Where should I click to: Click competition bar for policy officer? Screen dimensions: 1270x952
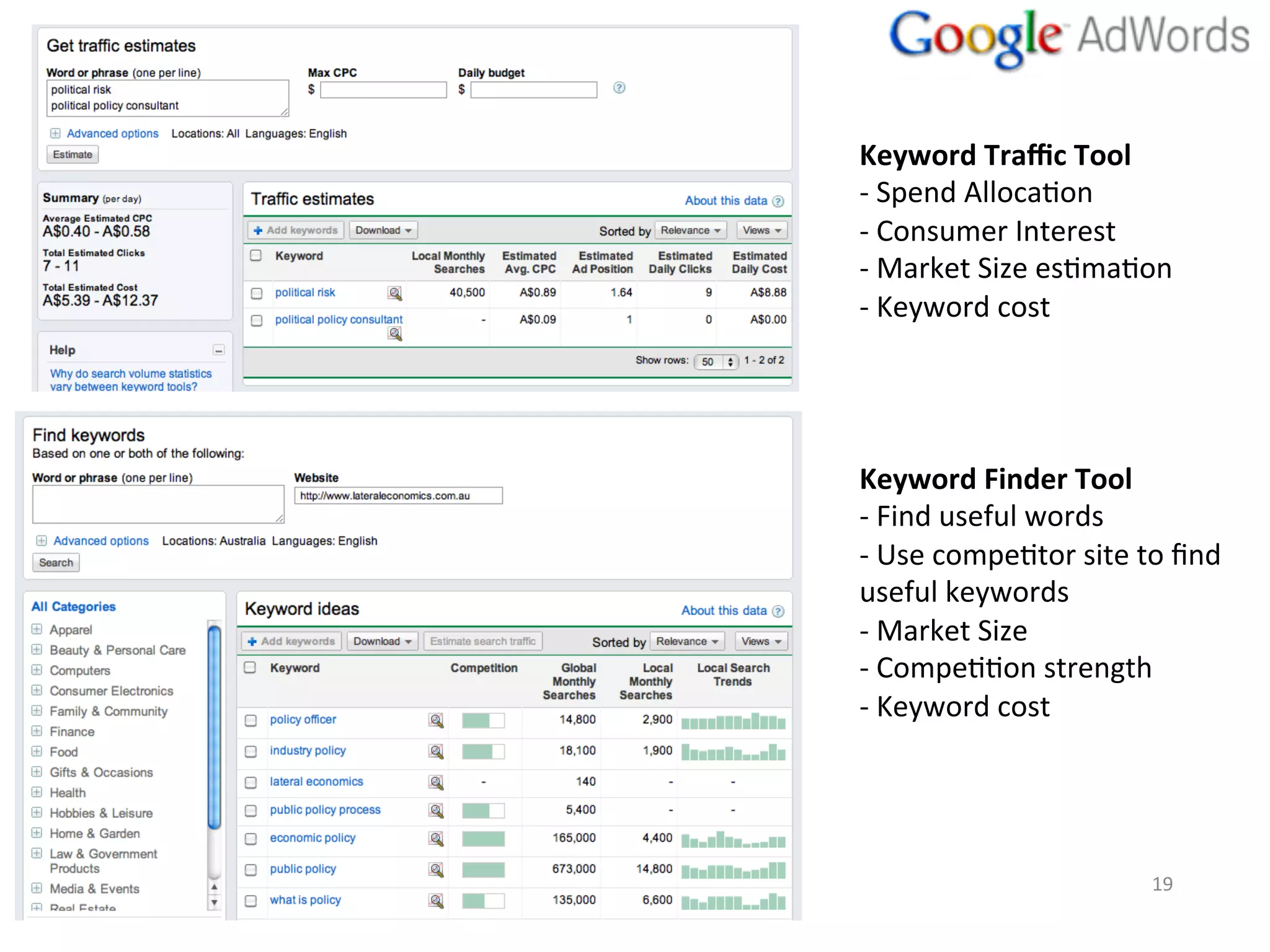point(483,720)
